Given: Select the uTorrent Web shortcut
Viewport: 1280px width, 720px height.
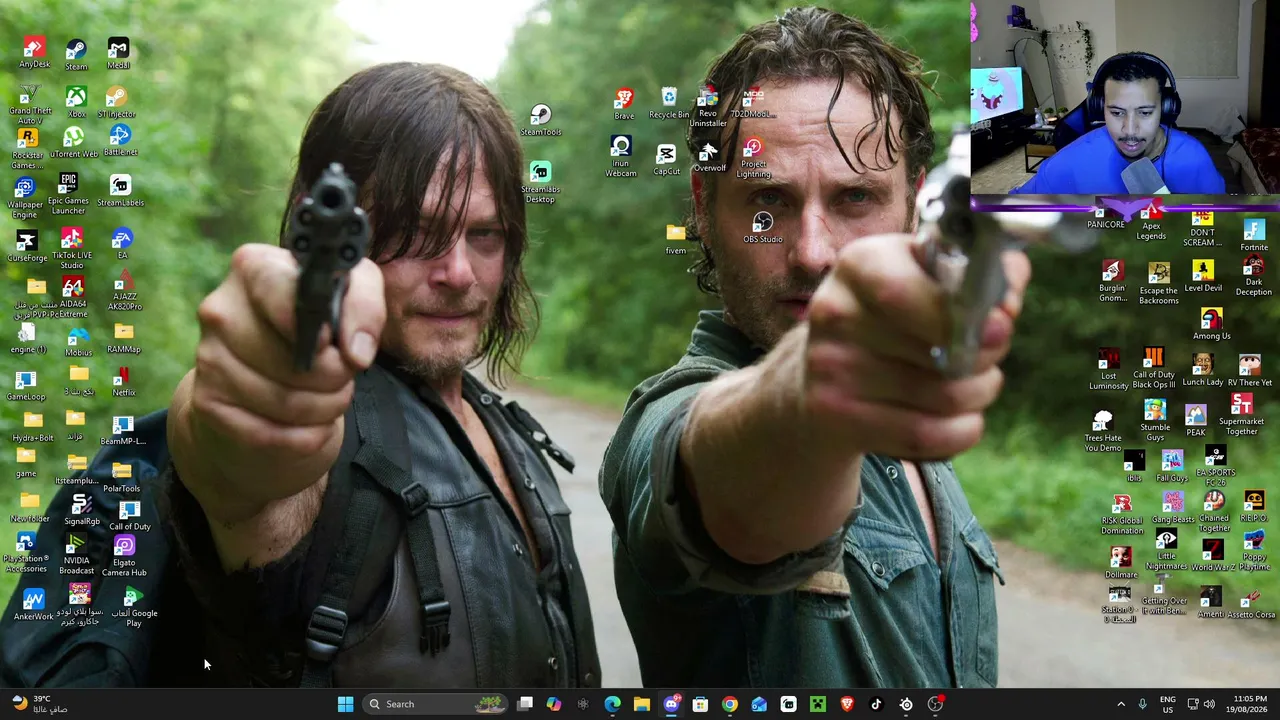Looking at the screenshot, I should pyautogui.click(x=74, y=143).
